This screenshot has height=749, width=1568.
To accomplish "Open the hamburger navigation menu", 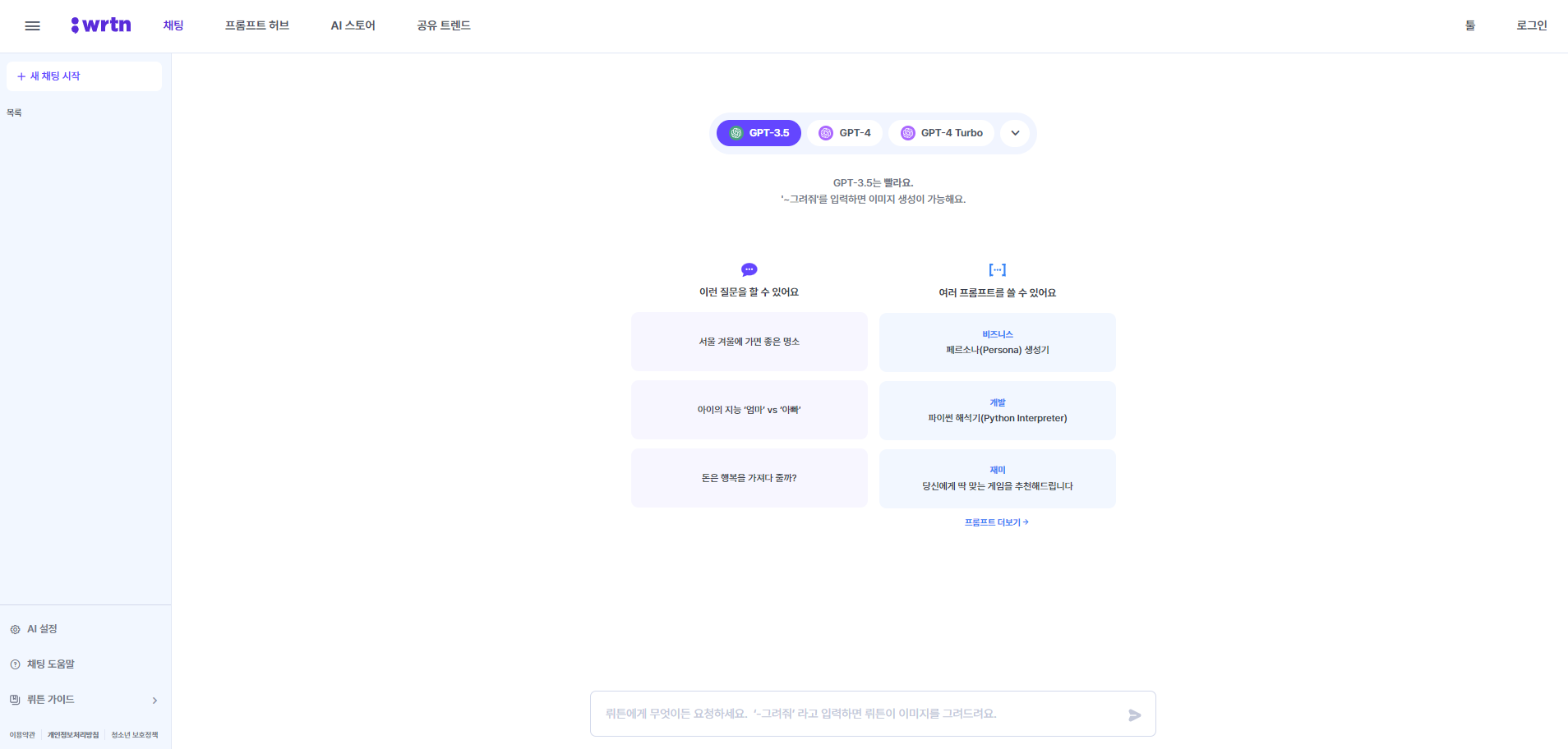I will coord(32,25).
